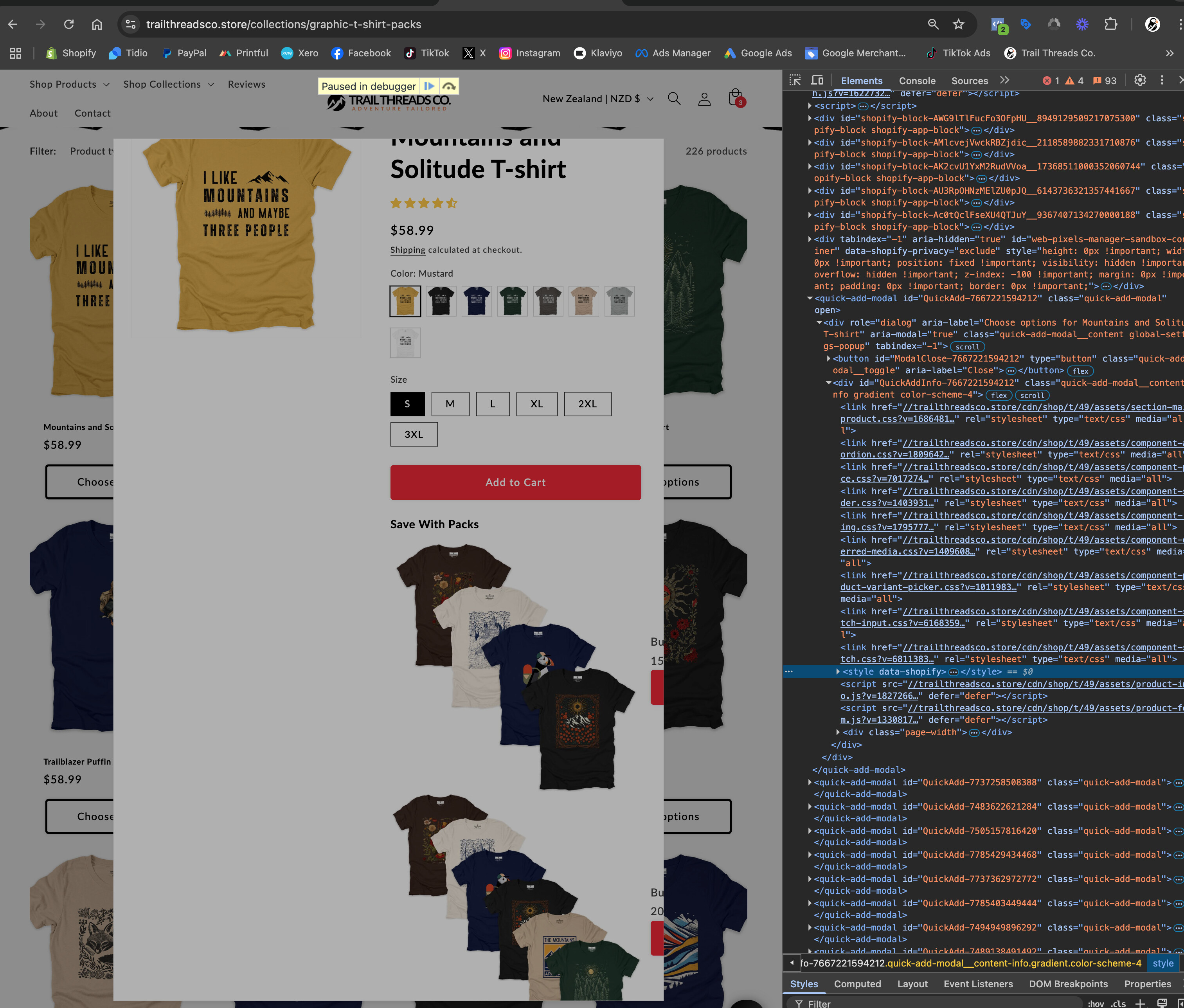This screenshot has height=1008, width=1184.
Task: Expand the ModalClose button node
Action: [829, 359]
